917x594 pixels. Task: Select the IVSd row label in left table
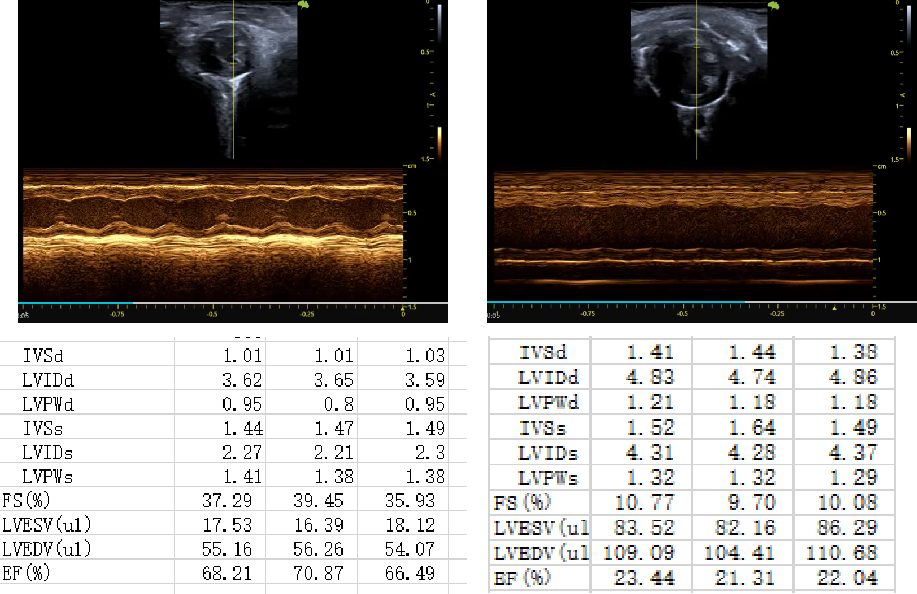click(x=43, y=355)
